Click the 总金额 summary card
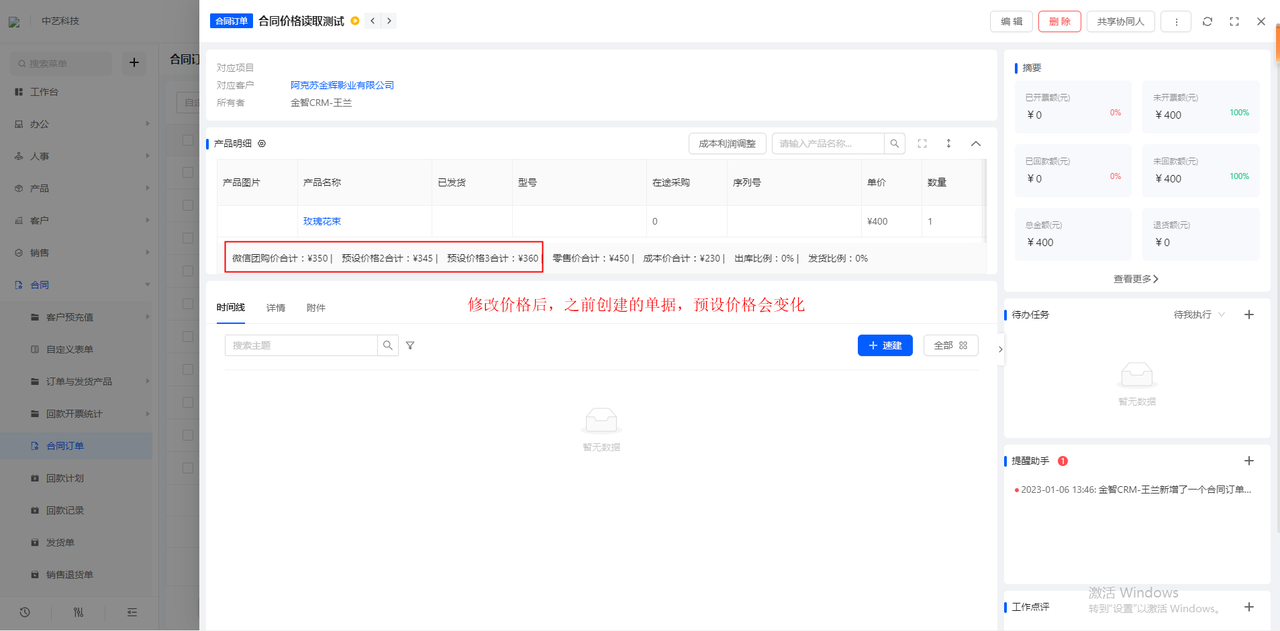1280x631 pixels. click(x=1073, y=235)
